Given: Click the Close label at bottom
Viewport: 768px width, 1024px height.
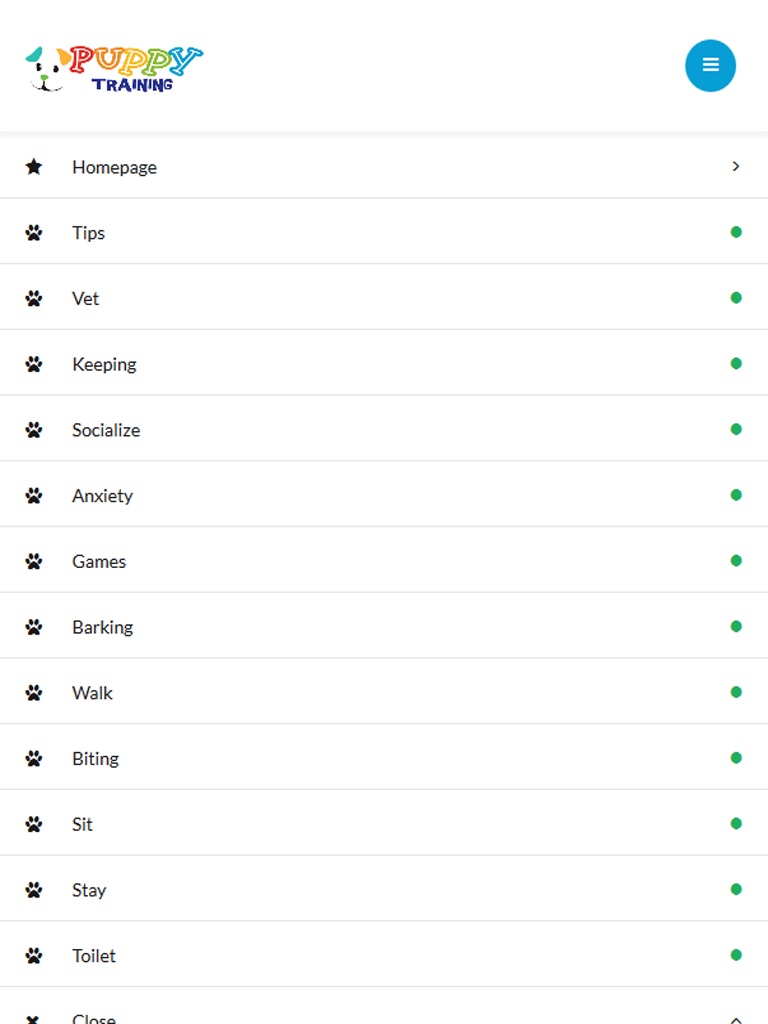Looking at the screenshot, I should coord(94,1018).
